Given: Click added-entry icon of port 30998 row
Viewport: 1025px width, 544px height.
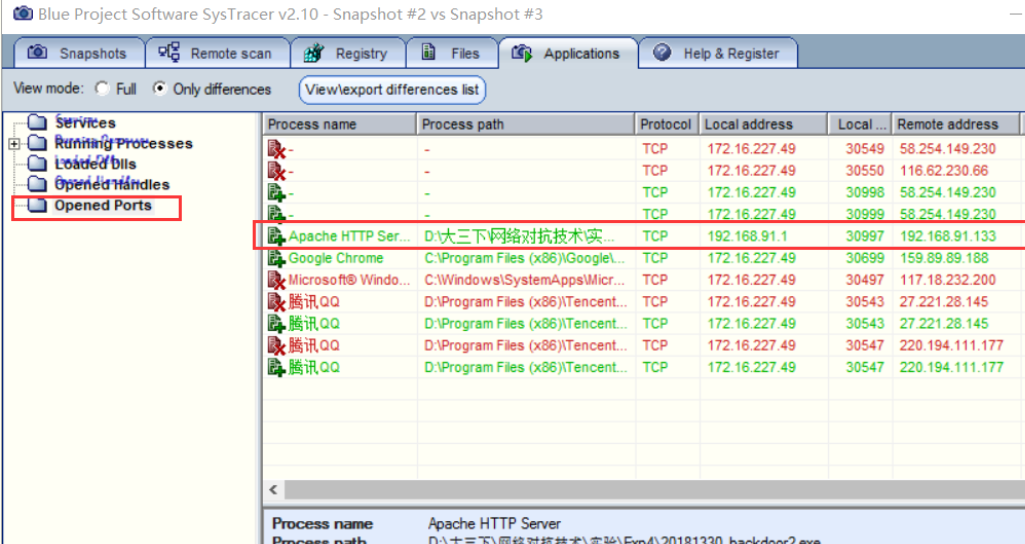Looking at the screenshot, I should pos(277,193).
